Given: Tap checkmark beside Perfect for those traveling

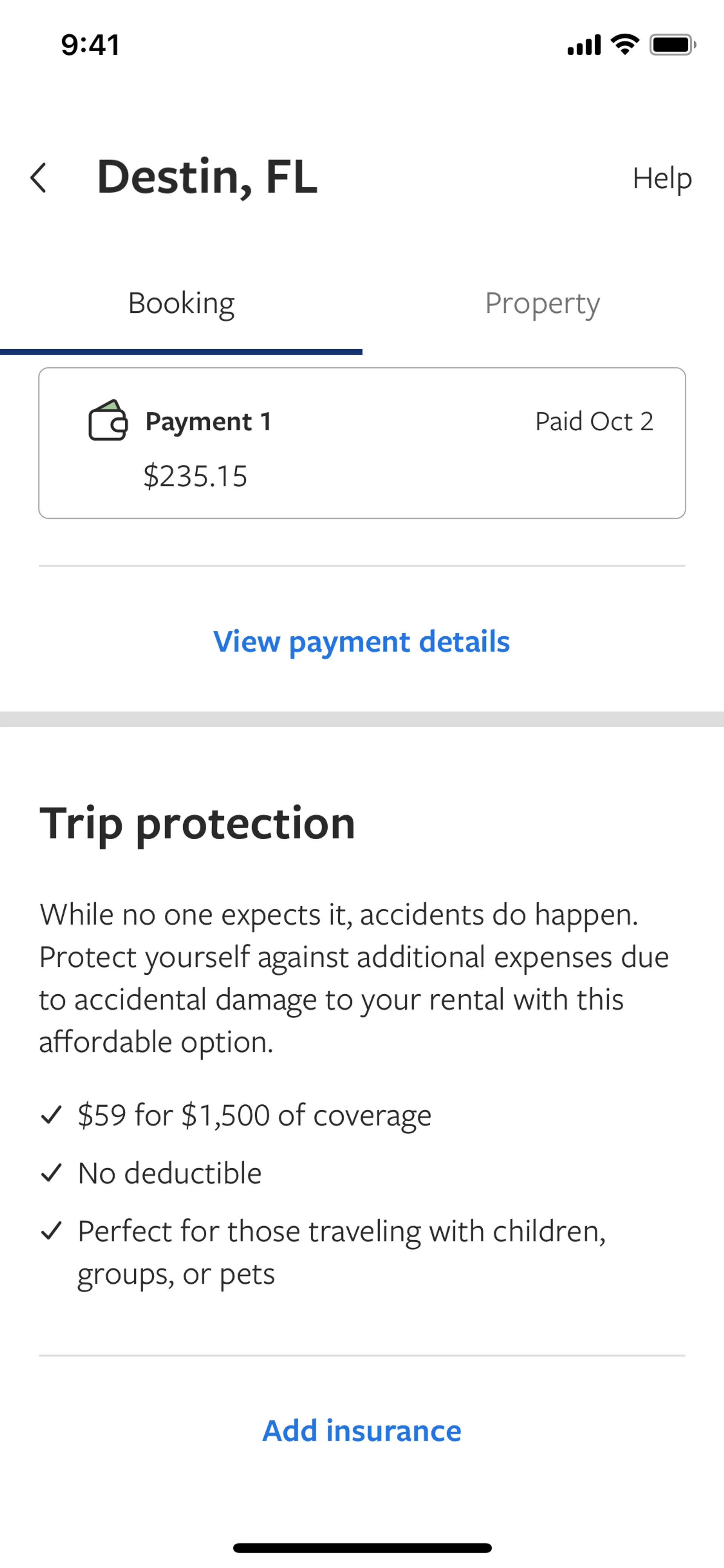Looking at the screenshot, I should (51, 1231).
